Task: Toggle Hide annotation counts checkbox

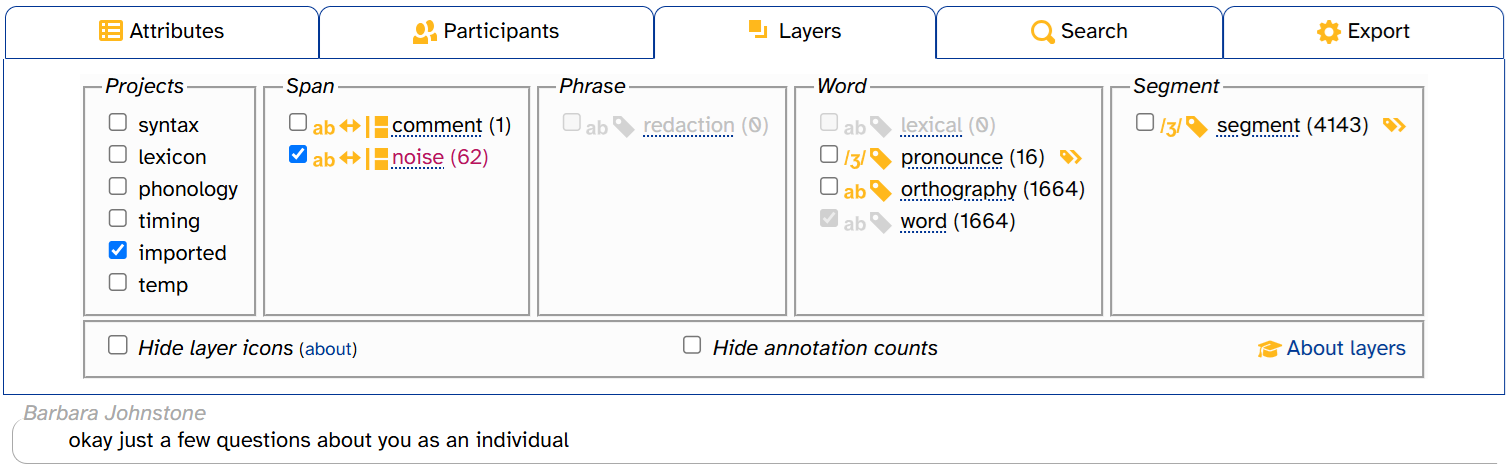Action: pos(692,345)
